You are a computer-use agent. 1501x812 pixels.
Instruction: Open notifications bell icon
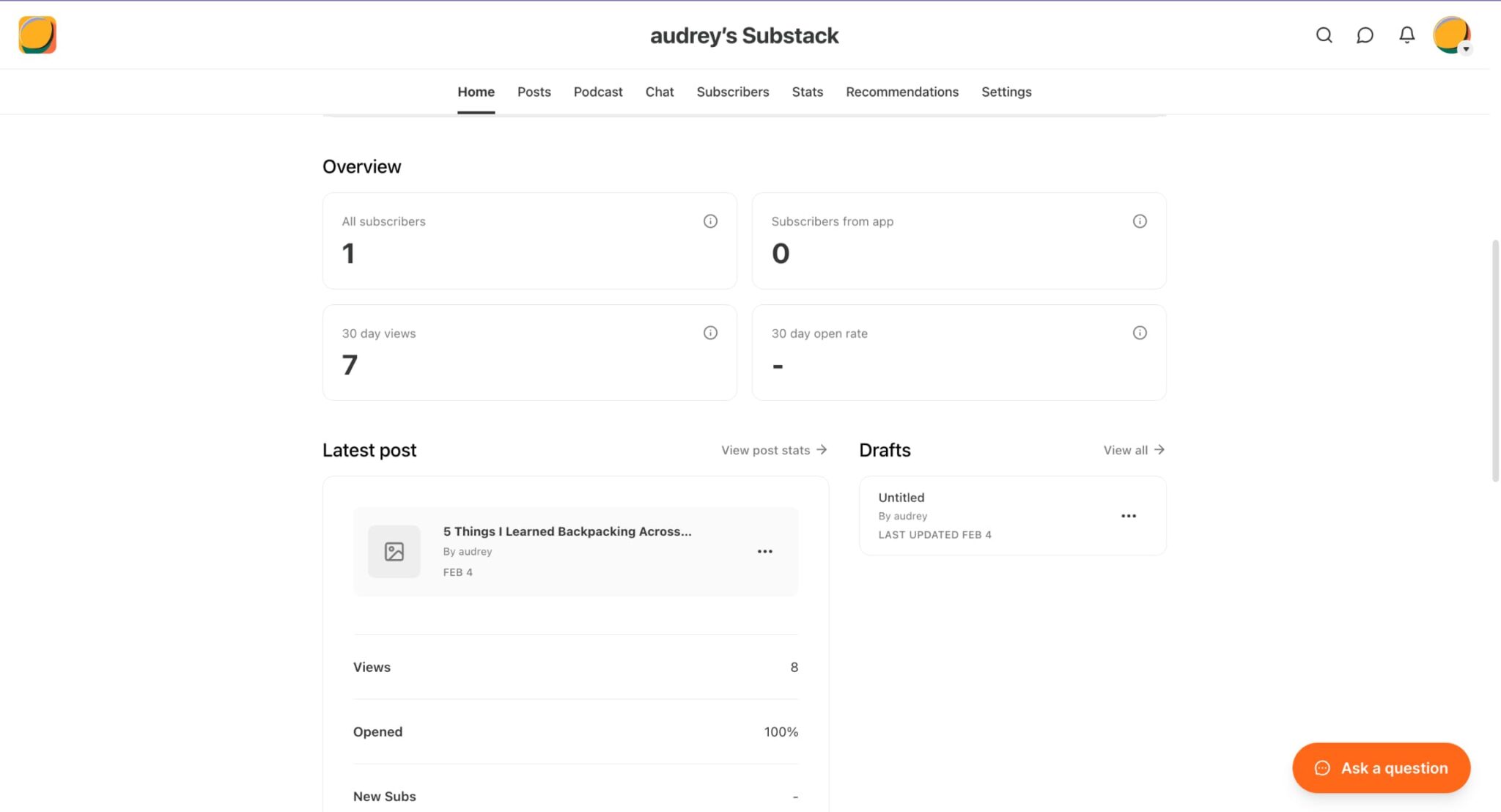tap(1406, 35)
